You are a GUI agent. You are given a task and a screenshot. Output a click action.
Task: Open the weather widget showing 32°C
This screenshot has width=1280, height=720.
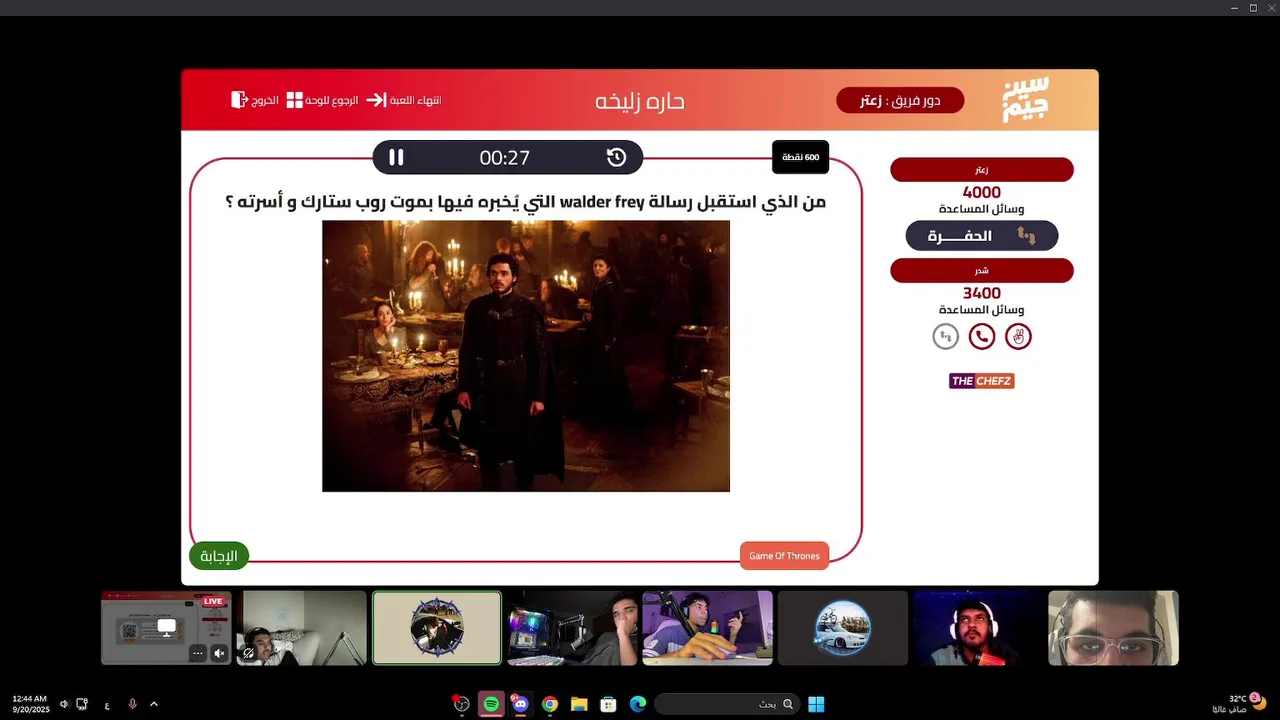pyautogui.click(x=1239, y=704)
